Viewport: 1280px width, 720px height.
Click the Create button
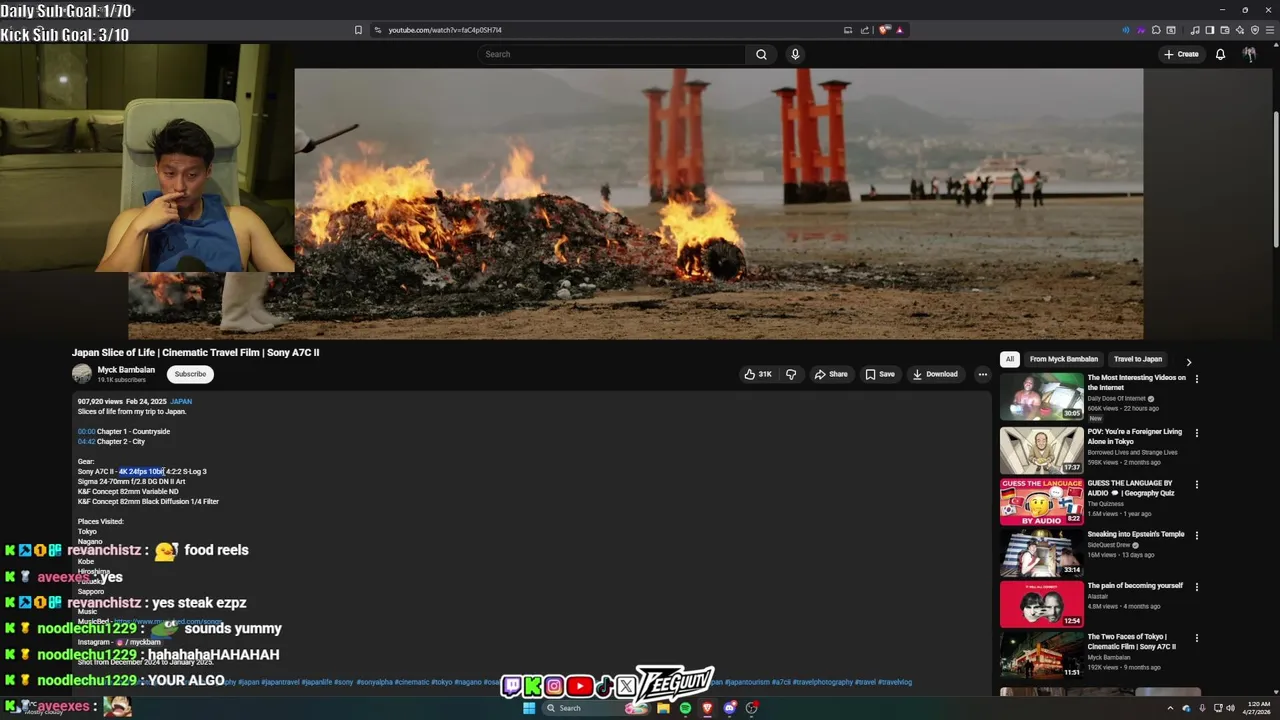tap(1181, 54)
